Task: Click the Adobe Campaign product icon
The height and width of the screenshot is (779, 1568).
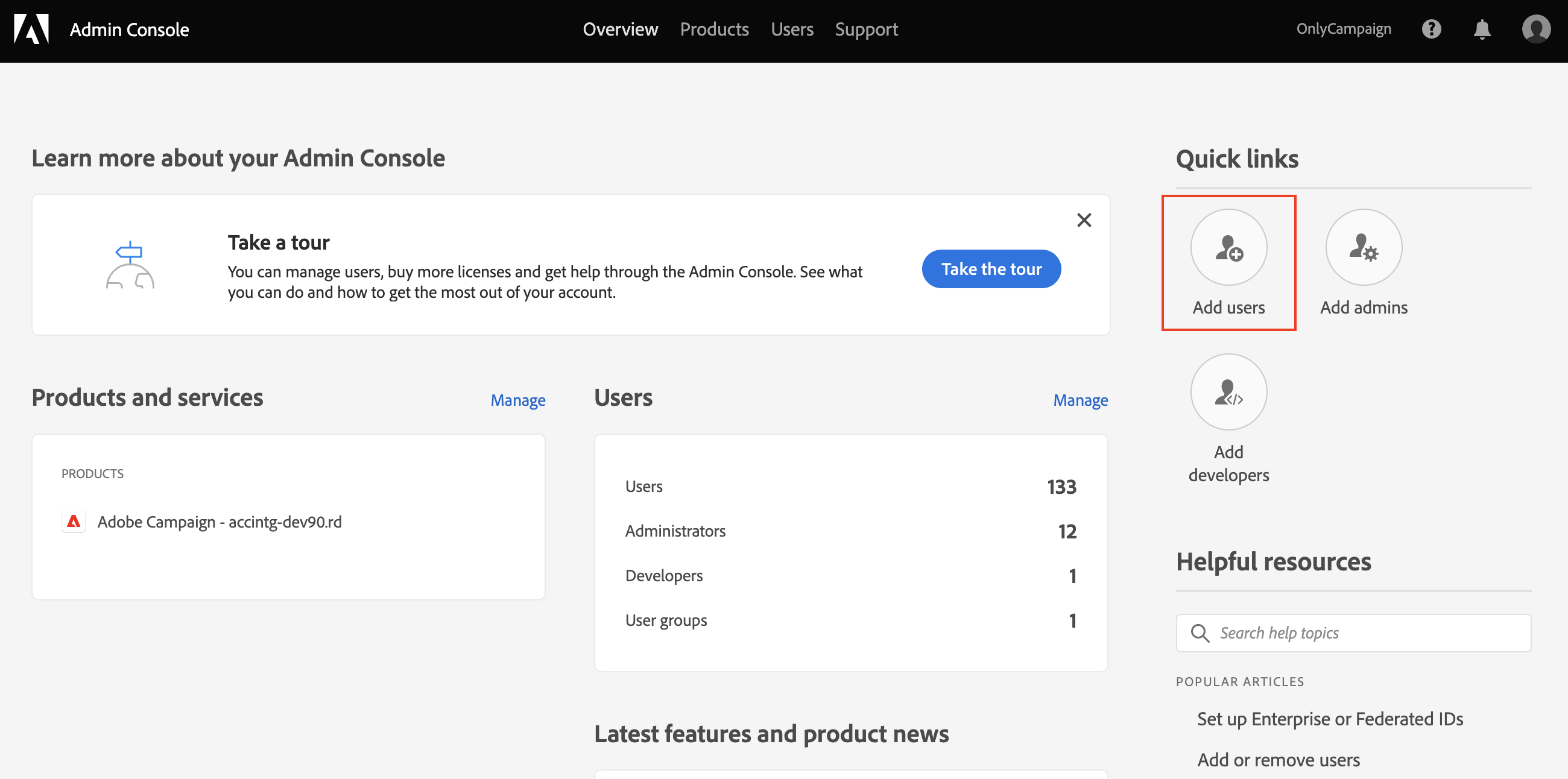Action: tap(74, 522)
